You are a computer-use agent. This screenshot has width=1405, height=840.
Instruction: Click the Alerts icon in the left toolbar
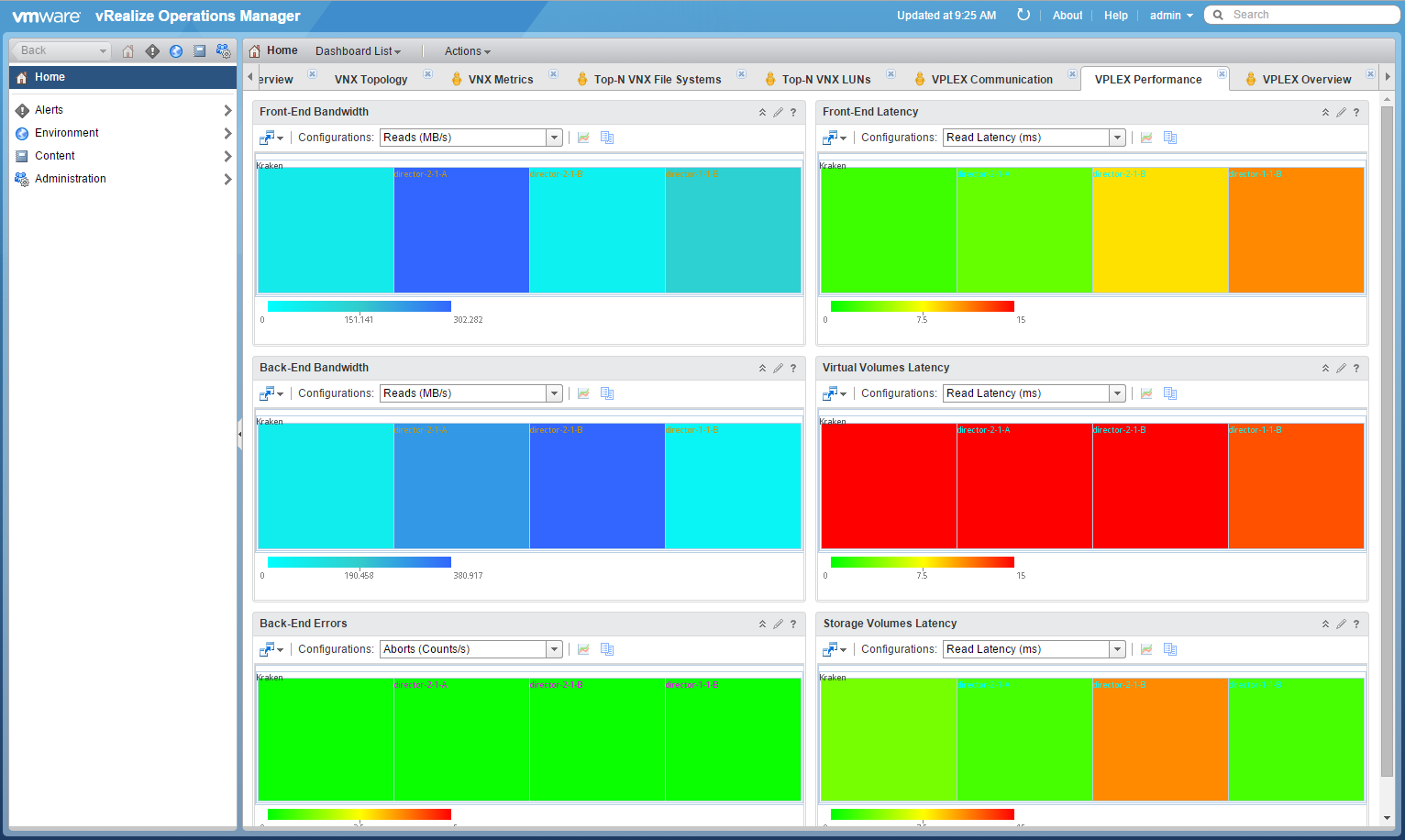(152, 51)
